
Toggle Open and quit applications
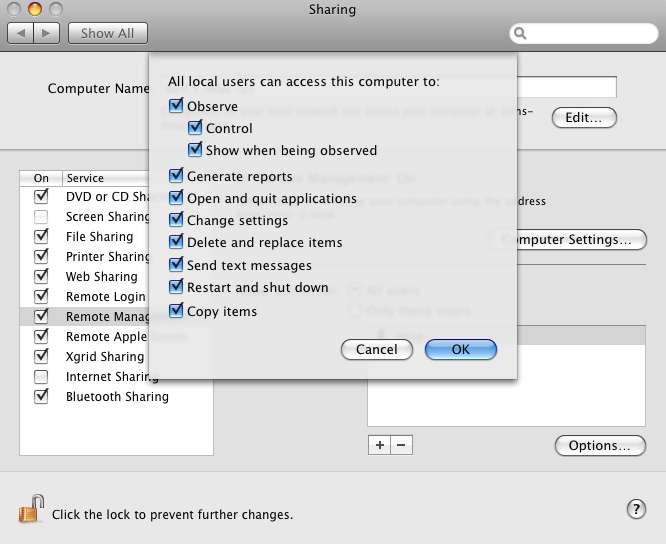point(176,197)
